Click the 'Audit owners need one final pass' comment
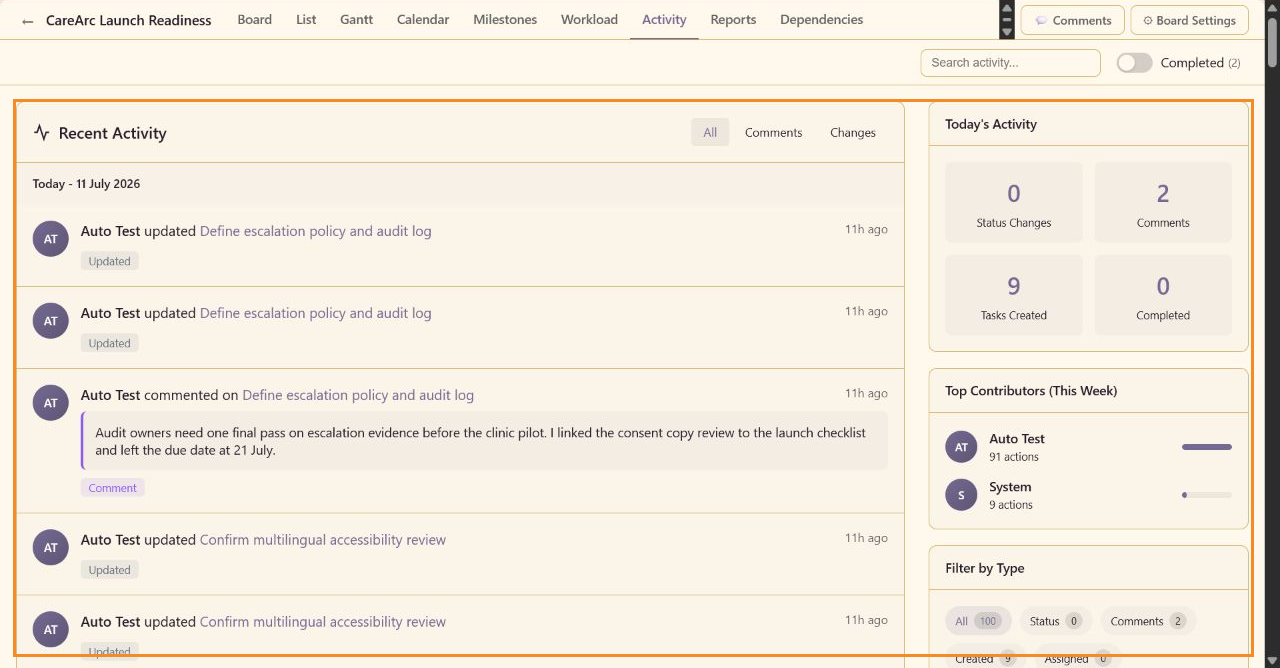The image size is (1280, 668). click(x=484, y=441)
